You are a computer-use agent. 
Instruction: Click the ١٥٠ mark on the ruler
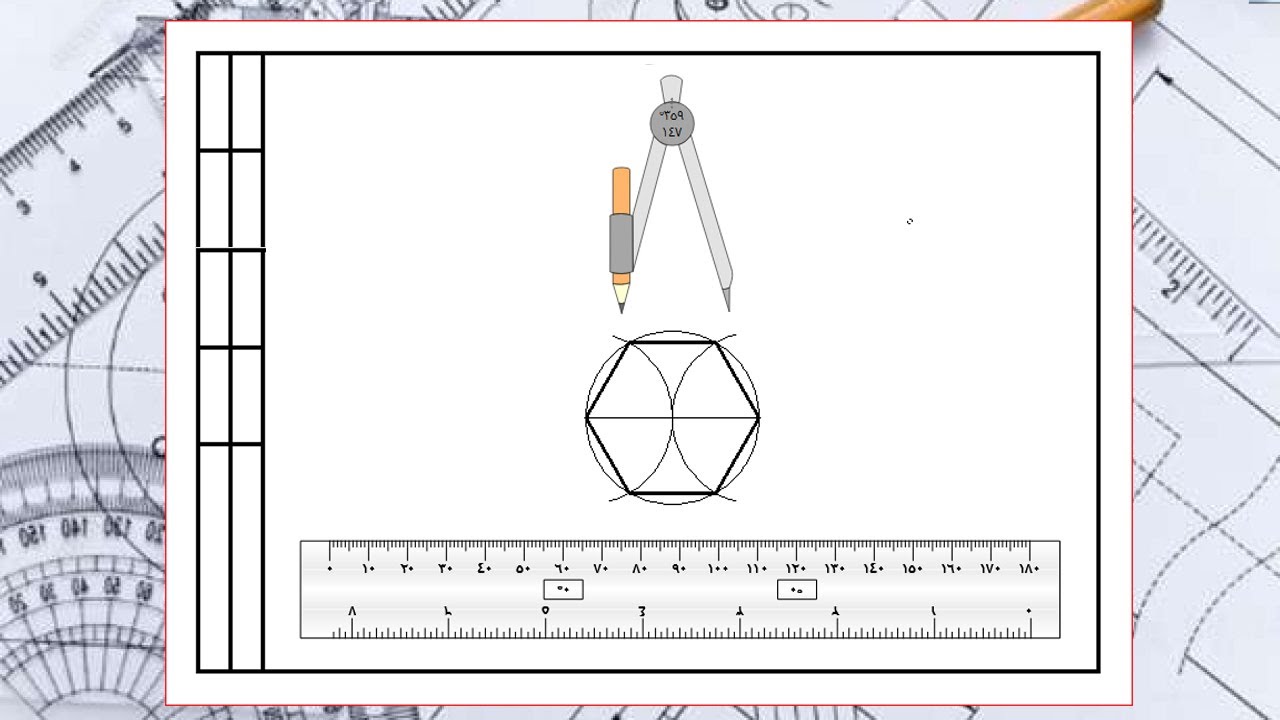point(912,568)
